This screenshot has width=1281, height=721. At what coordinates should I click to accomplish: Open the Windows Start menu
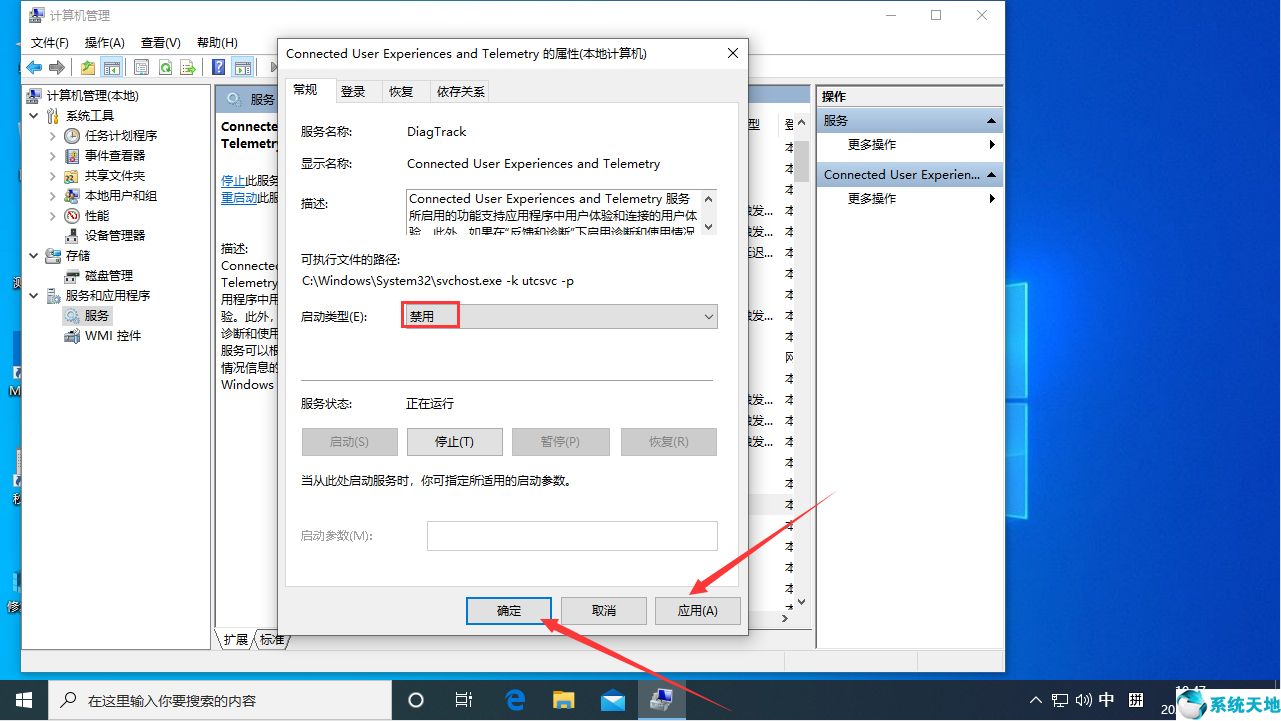[x=23, y=700]
